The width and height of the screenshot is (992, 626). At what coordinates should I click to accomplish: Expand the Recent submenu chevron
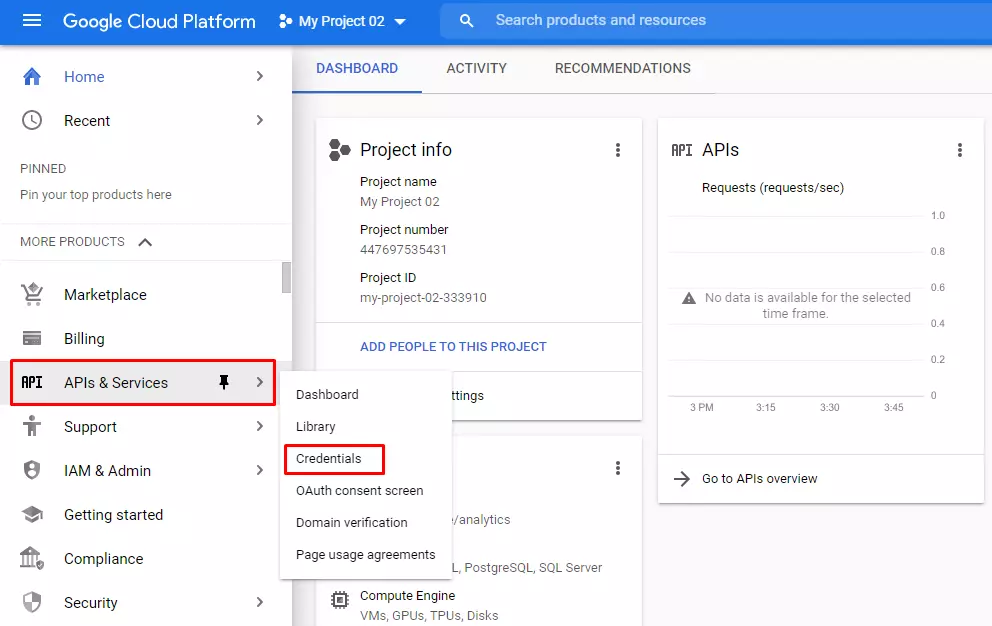pos(259,120)
